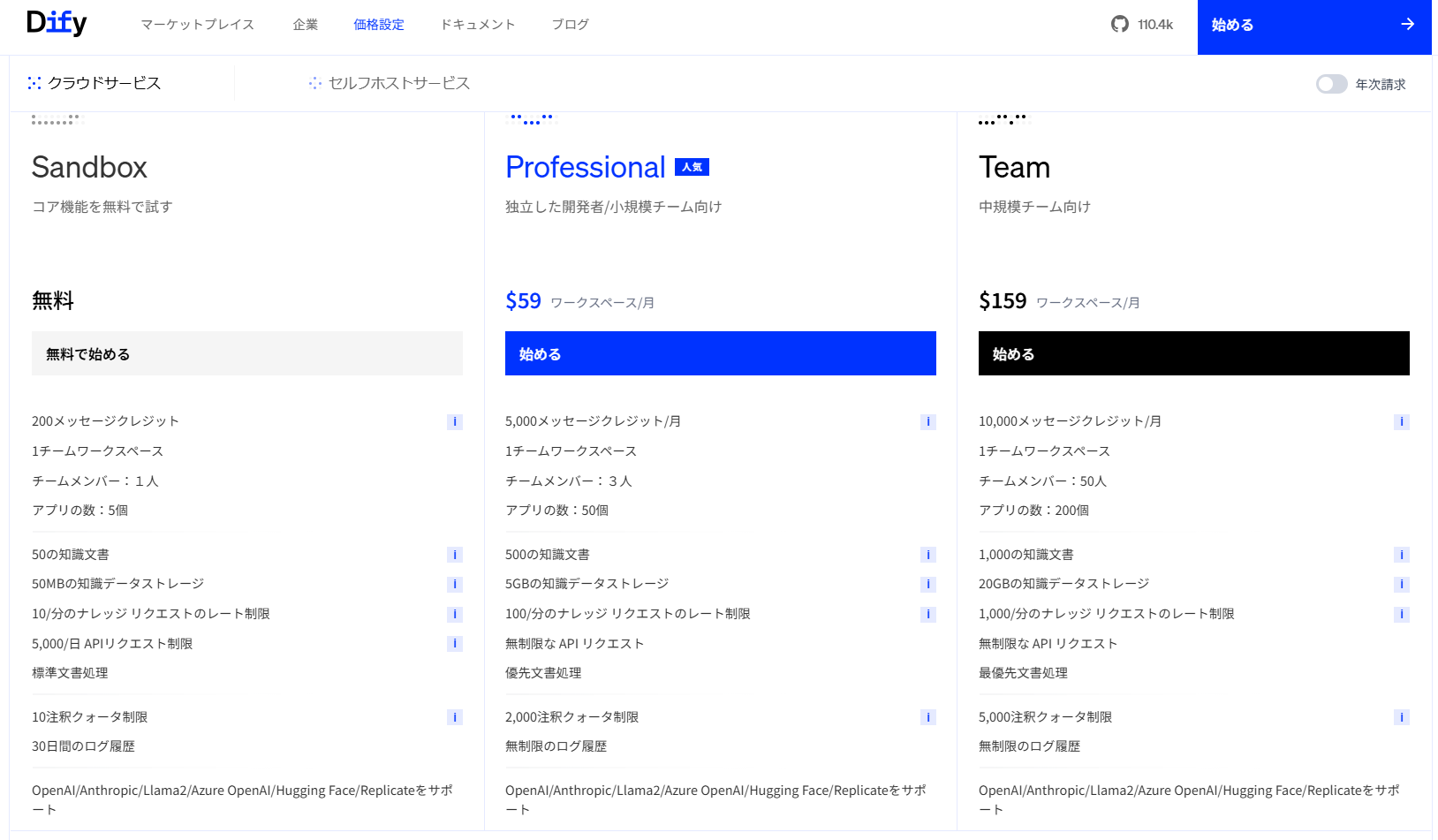Click 標準文書処理 text
Screen dimensions: 1438x840
[x=70, y=673]
